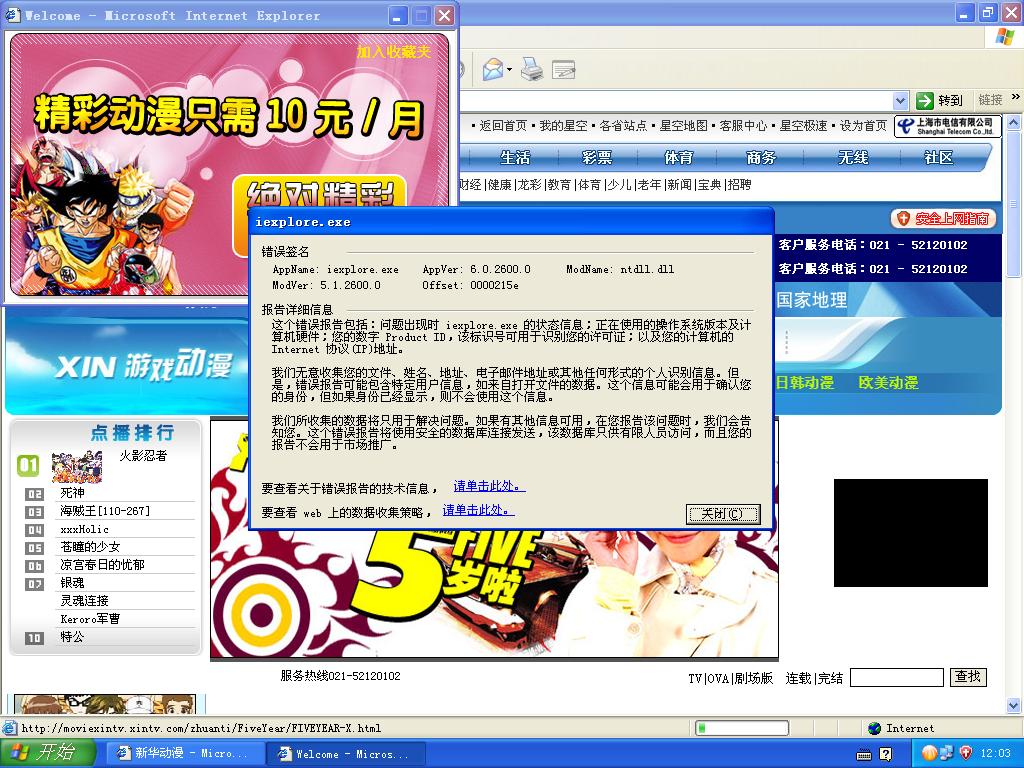Click the Internet zone globe icon
The width and height of the screenshot is (1024, 768).
click(x=874, y=728)
